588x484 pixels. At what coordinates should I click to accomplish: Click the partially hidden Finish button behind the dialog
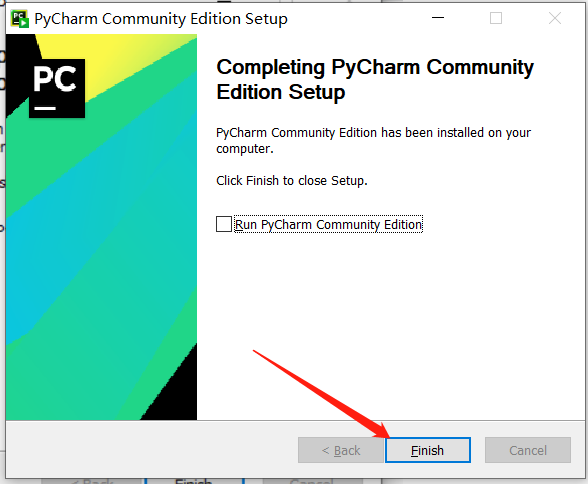click(194, 481)
